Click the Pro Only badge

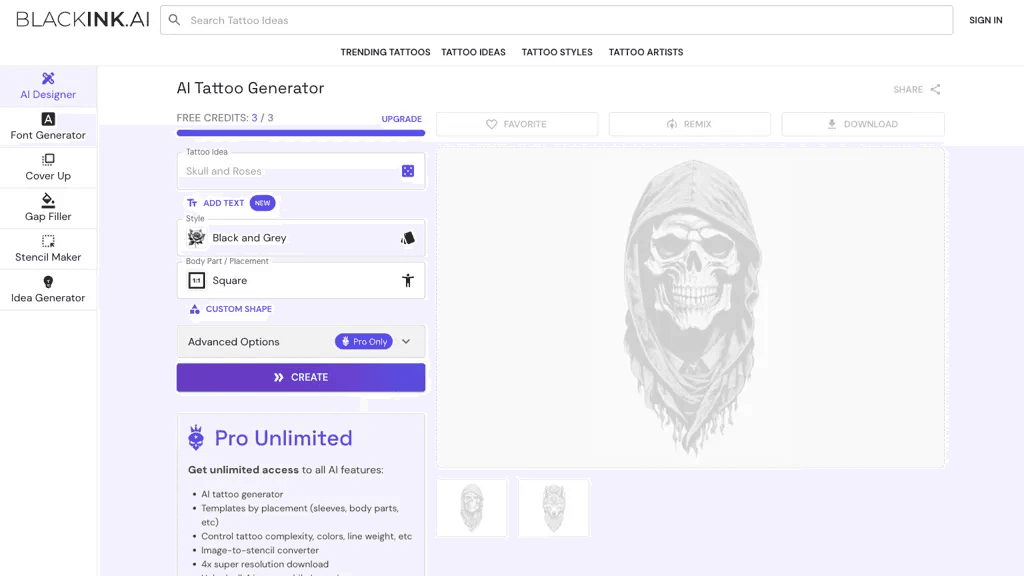tap(364, 342)
